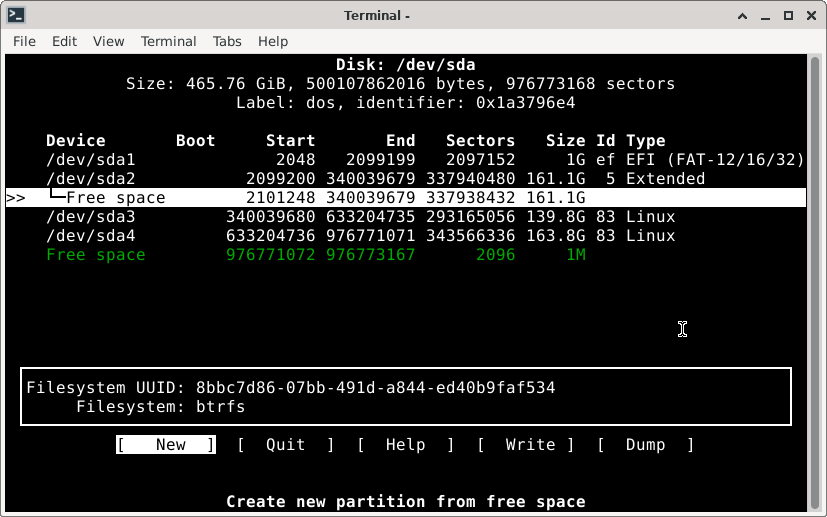Minimize the Terminal window
The height and width of the screenshot is (517, 827).
pos(763,15)
